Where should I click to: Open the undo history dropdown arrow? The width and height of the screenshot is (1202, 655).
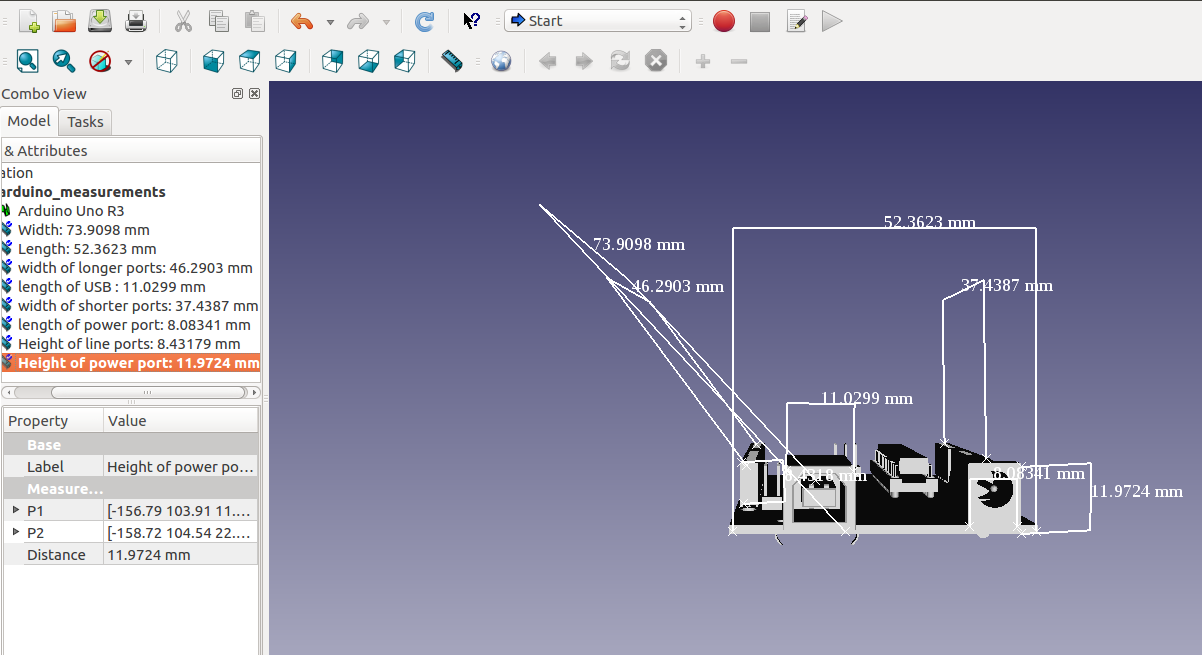[x=330, y=21]
